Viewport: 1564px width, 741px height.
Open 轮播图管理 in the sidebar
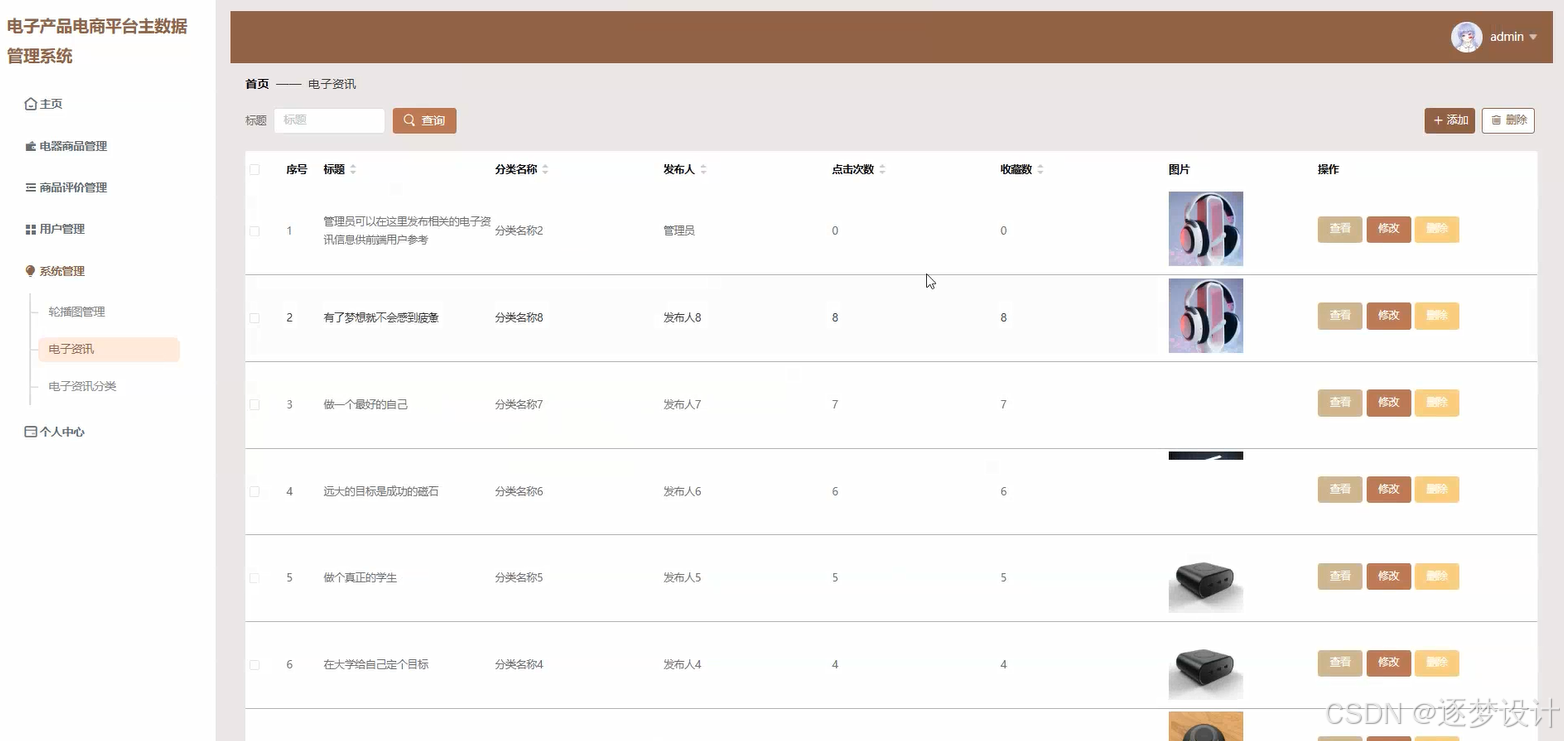coord(77,312)
